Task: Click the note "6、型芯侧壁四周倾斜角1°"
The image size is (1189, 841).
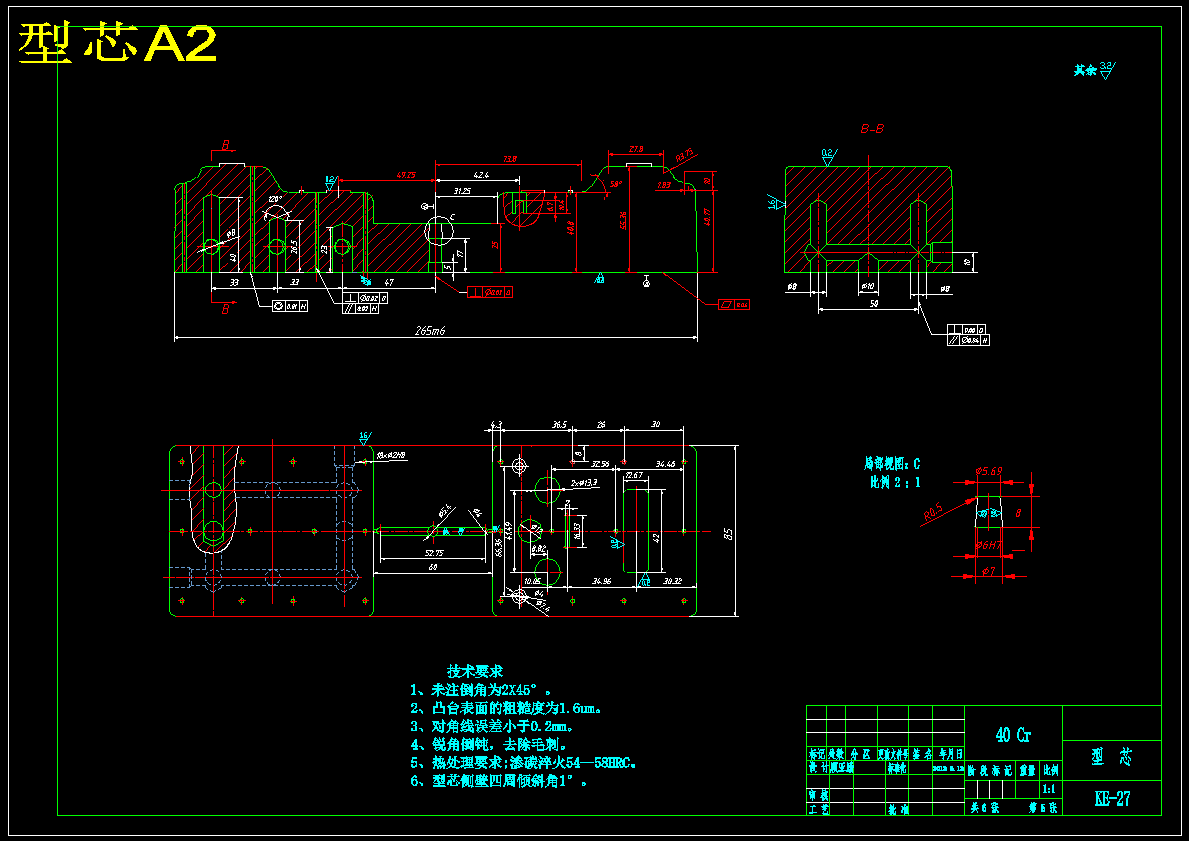Action: [x=498, y=781]
